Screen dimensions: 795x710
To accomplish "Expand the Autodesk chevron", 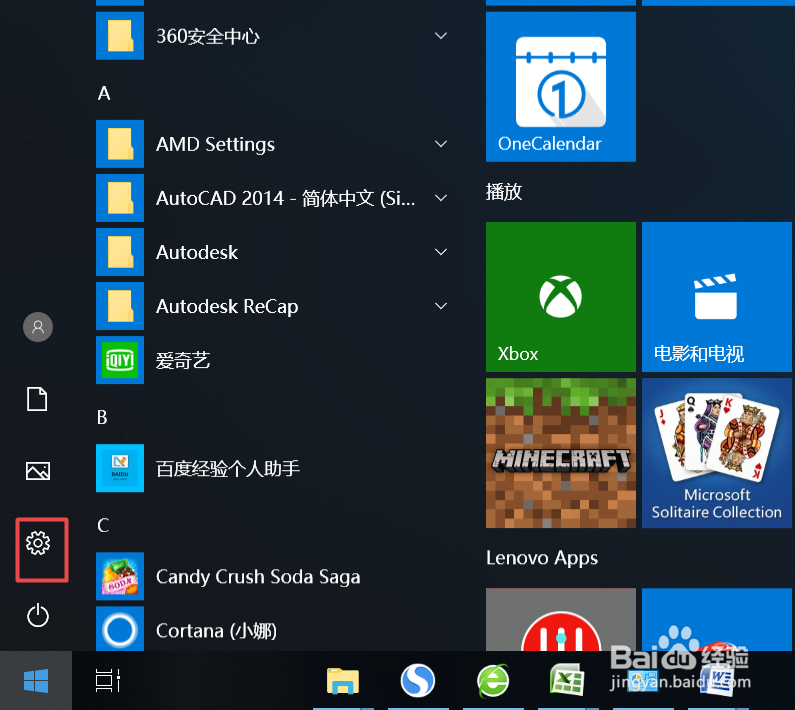I will click(x=441, y=252).
